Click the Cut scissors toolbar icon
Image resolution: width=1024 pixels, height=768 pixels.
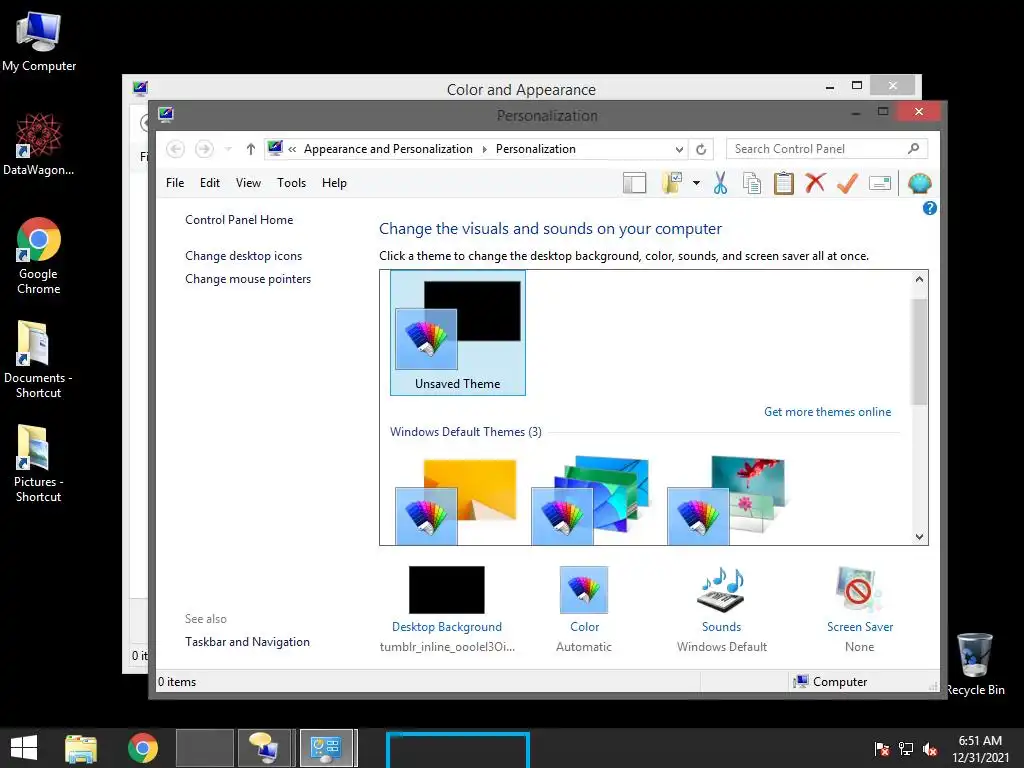click(x=720, y=184)
